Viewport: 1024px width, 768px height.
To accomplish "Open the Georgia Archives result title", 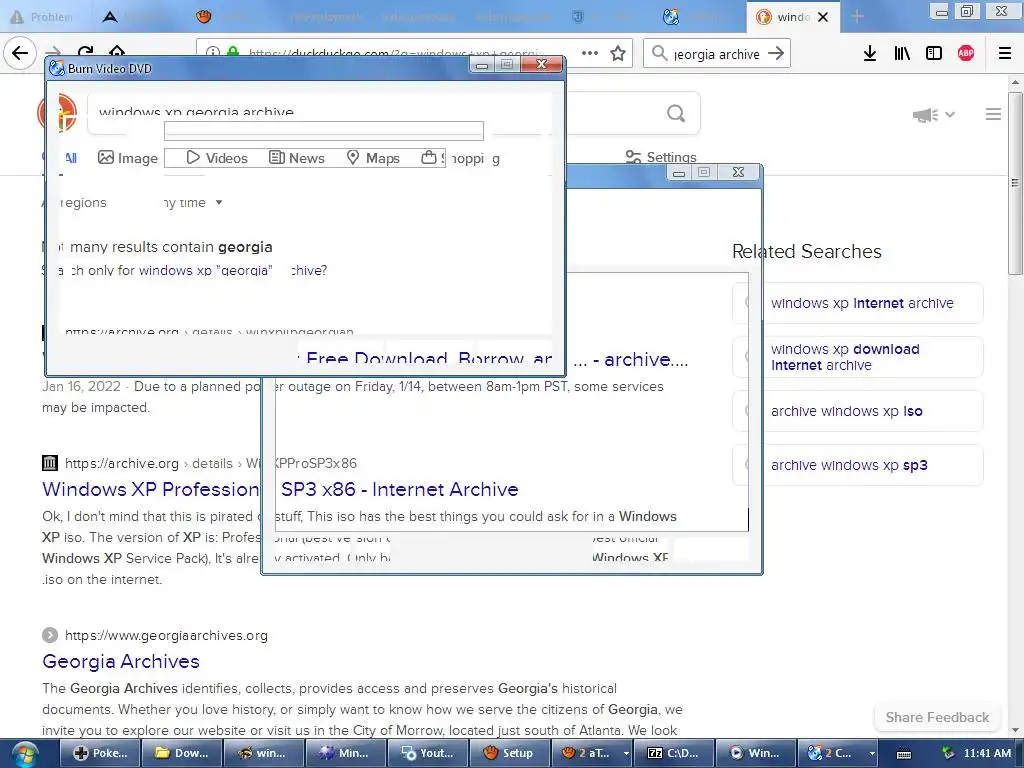I will [121, 661].
